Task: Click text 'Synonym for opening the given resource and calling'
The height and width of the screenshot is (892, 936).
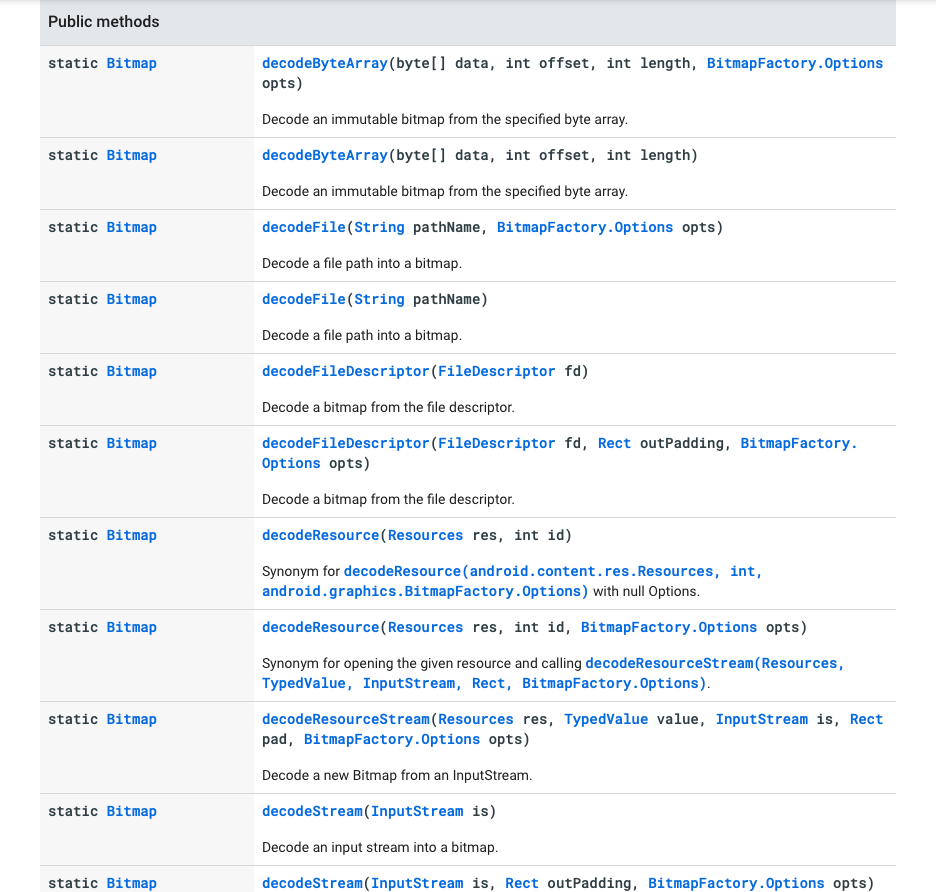Action: pos(422,664)
